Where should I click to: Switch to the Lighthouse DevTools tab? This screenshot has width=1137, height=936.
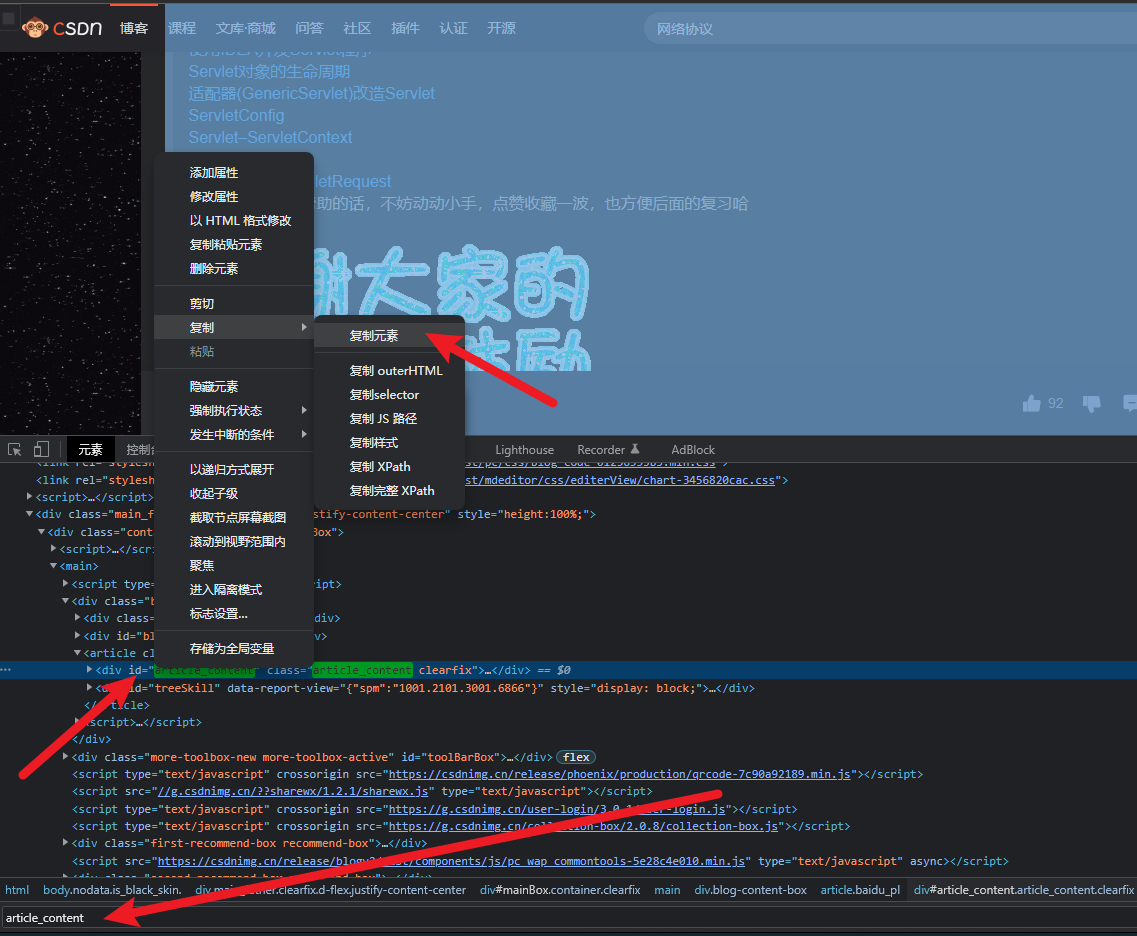[x=524, y=450]
